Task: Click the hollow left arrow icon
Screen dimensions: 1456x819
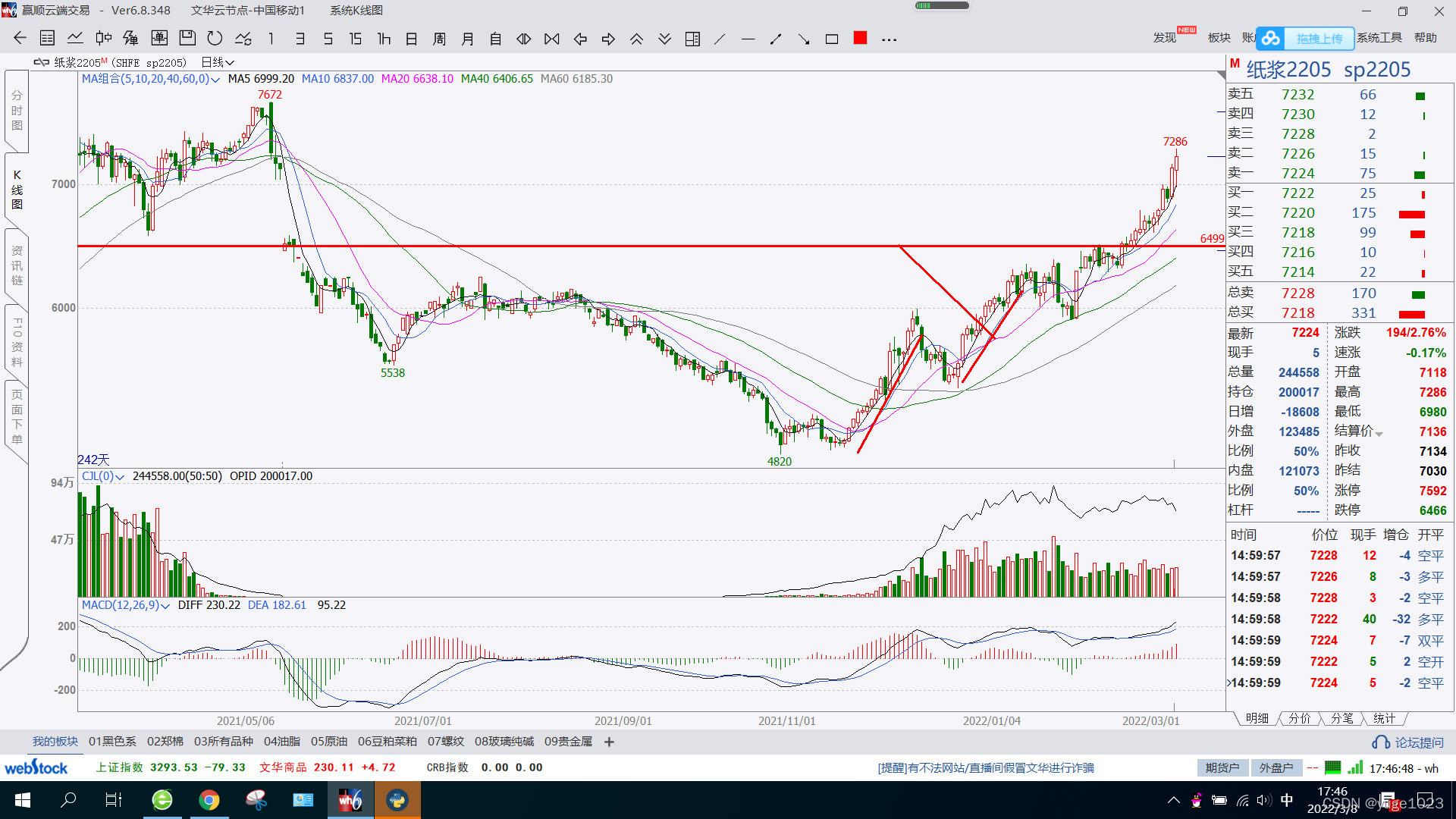Action: 580,39
